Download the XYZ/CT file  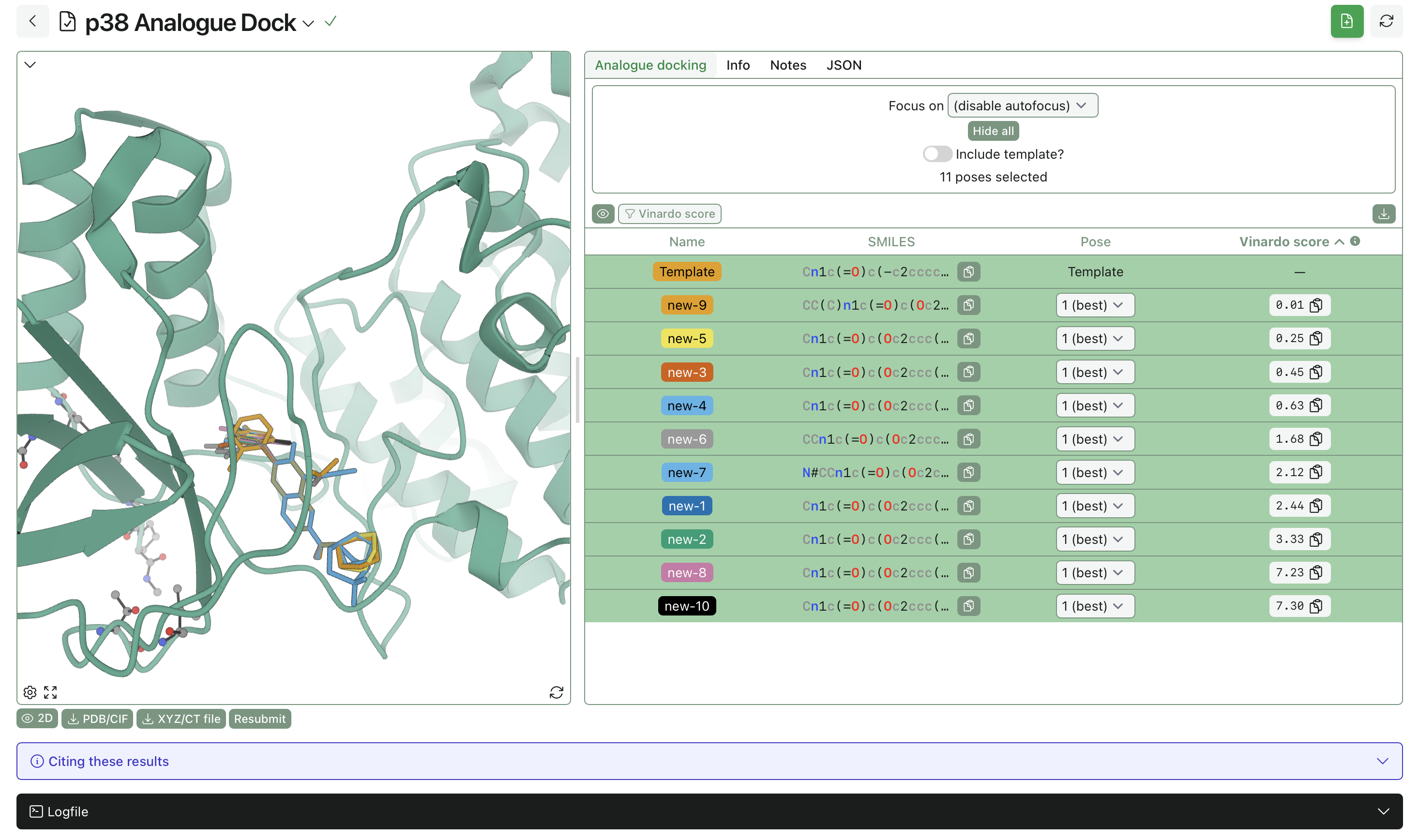181,718
